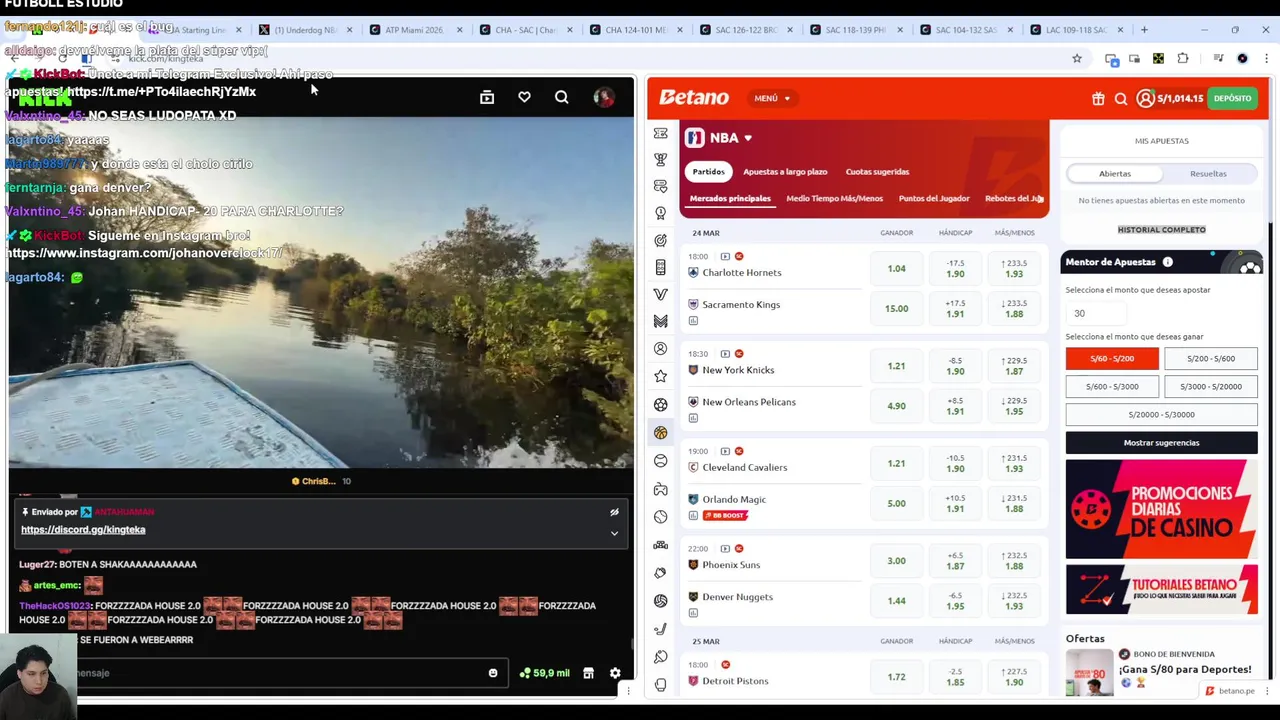Viewport: 1280px width, 720px height.
Task: Open the Betano account profile icon
Action: [x=1145, y=98]
